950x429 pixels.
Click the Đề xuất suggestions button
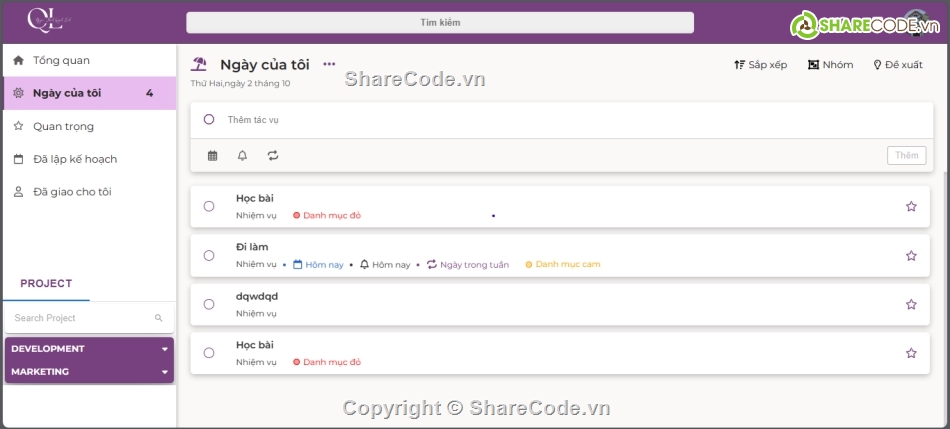tap(898, 65)
